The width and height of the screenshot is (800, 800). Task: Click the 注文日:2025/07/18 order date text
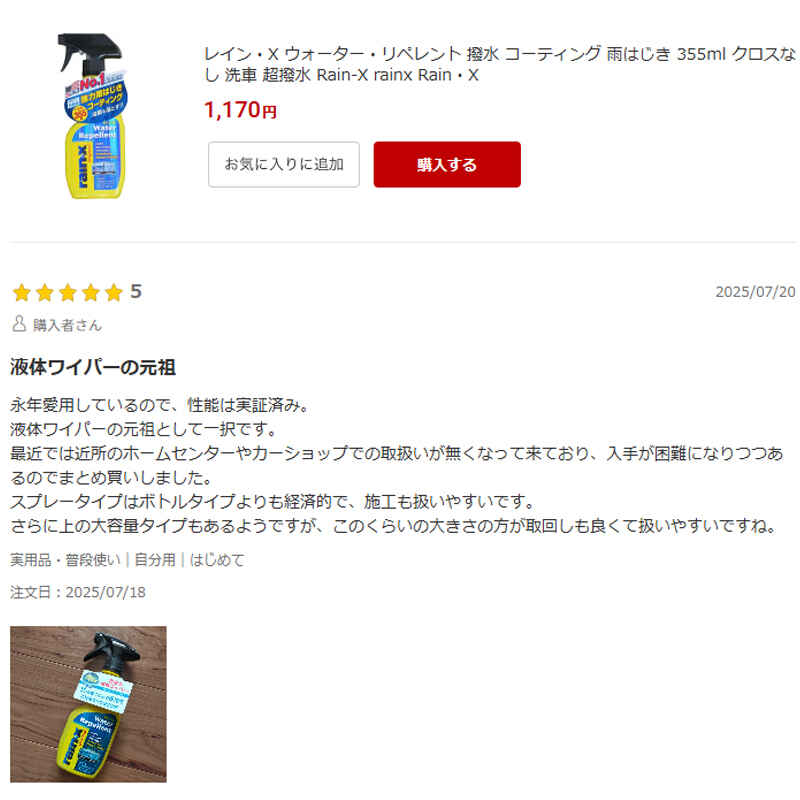tap(78, 592)
